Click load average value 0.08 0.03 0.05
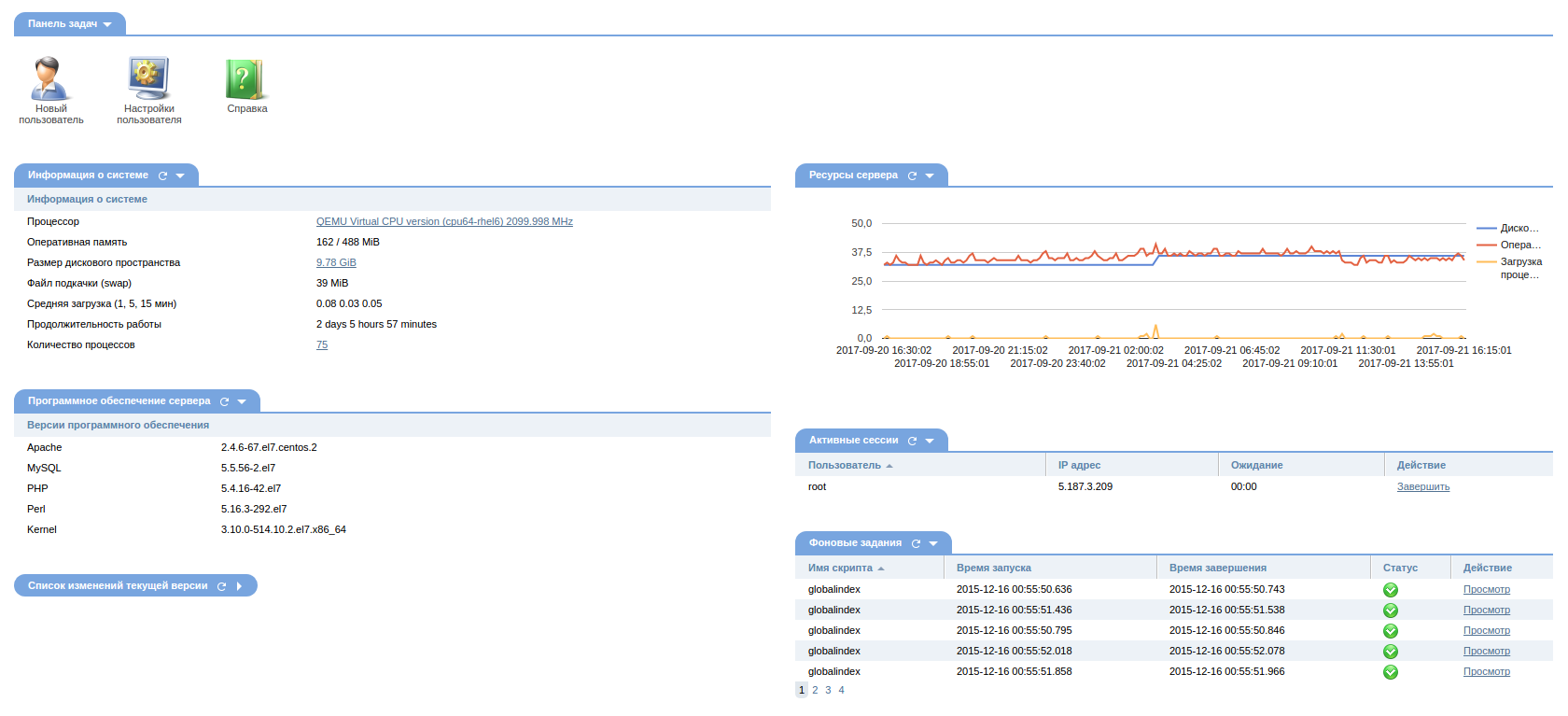The height and width of the screenshot is (716, 1568). [x=349, y=304]
